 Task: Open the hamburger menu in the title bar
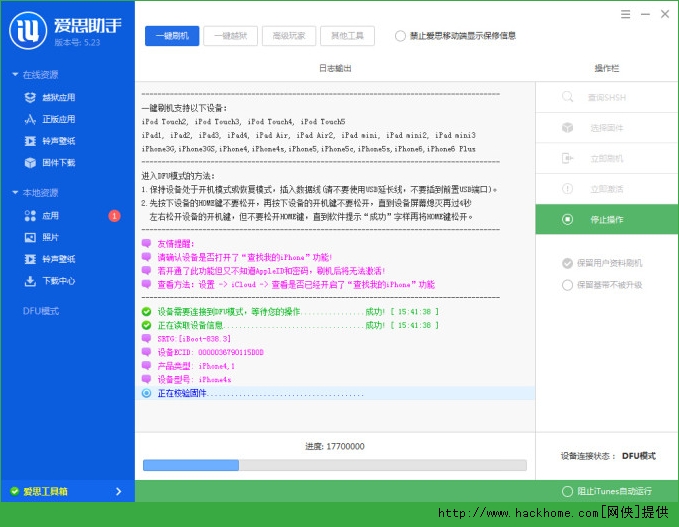pos(625,14)
